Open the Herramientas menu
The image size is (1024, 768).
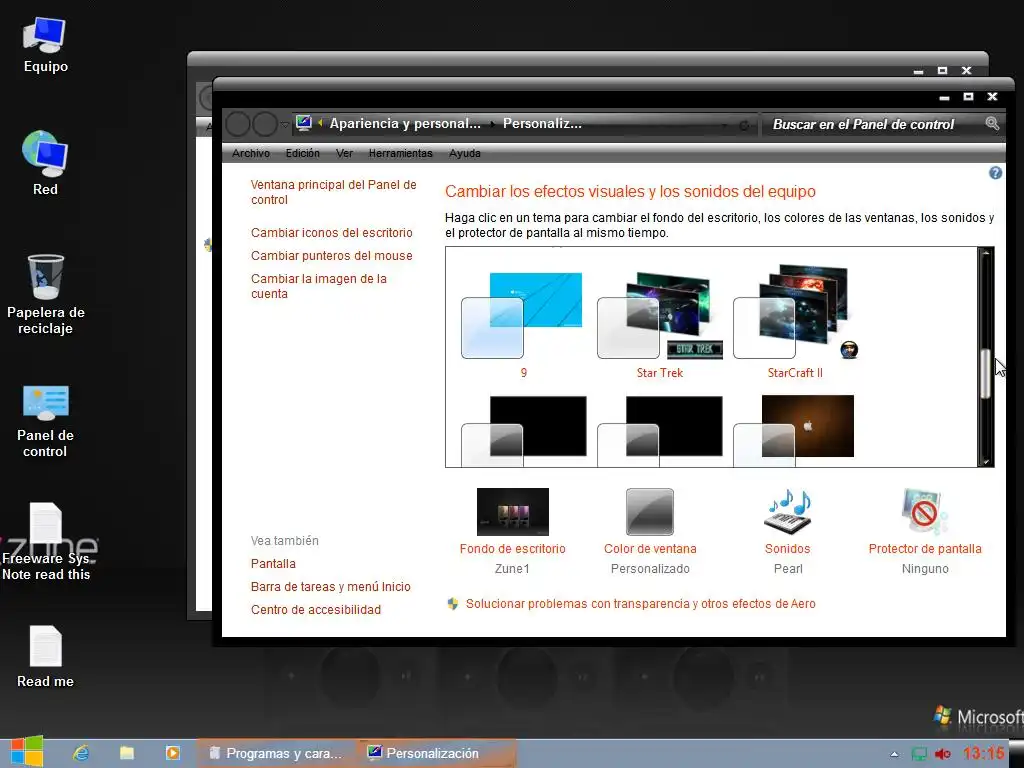tap(400, 153)
